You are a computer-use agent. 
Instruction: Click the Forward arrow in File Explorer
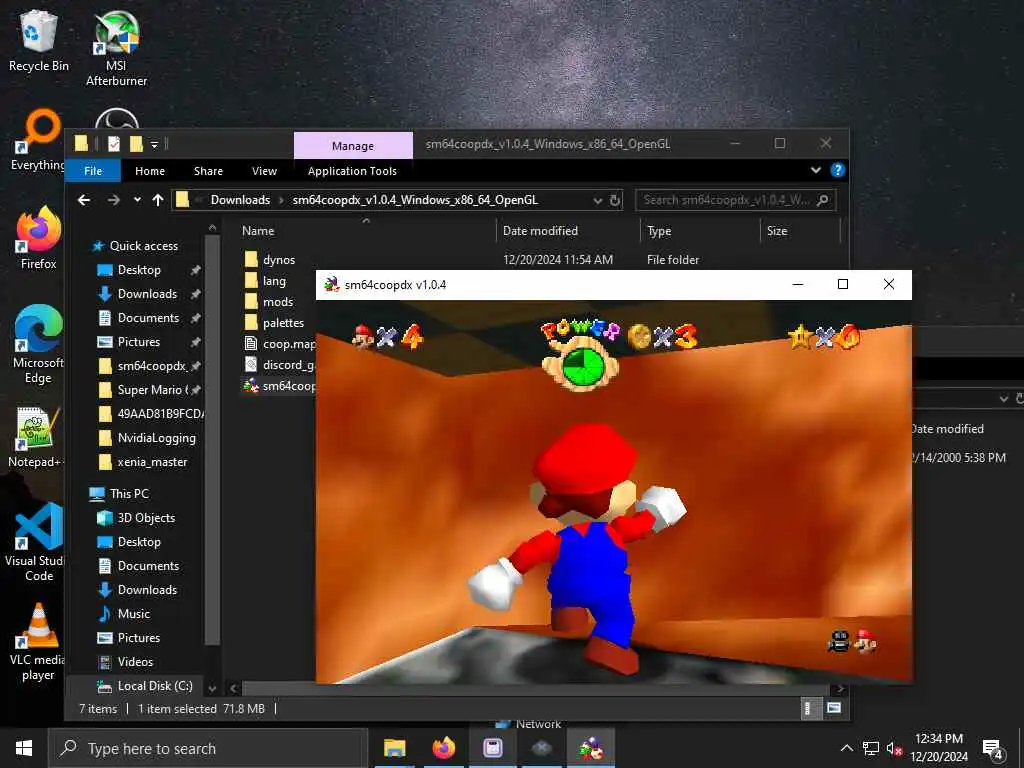point(114,200)
